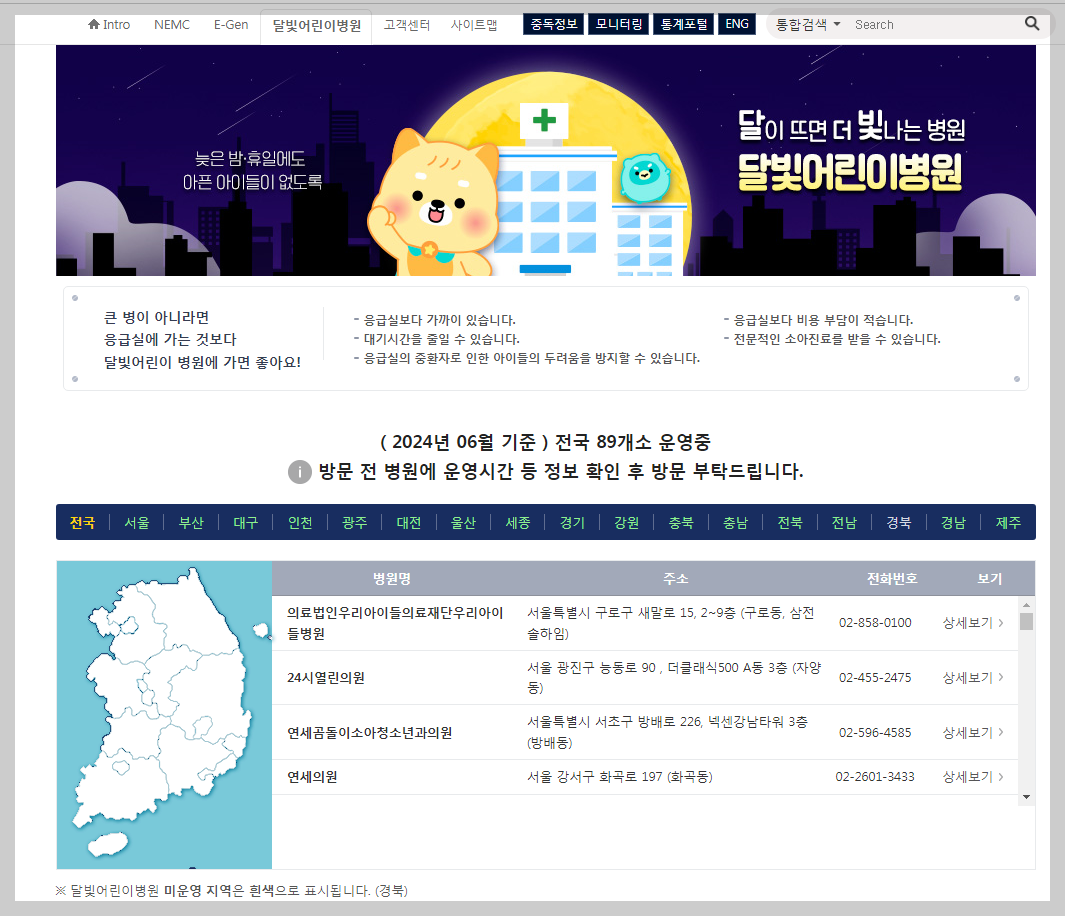Select the 인천 region tab

300,522
